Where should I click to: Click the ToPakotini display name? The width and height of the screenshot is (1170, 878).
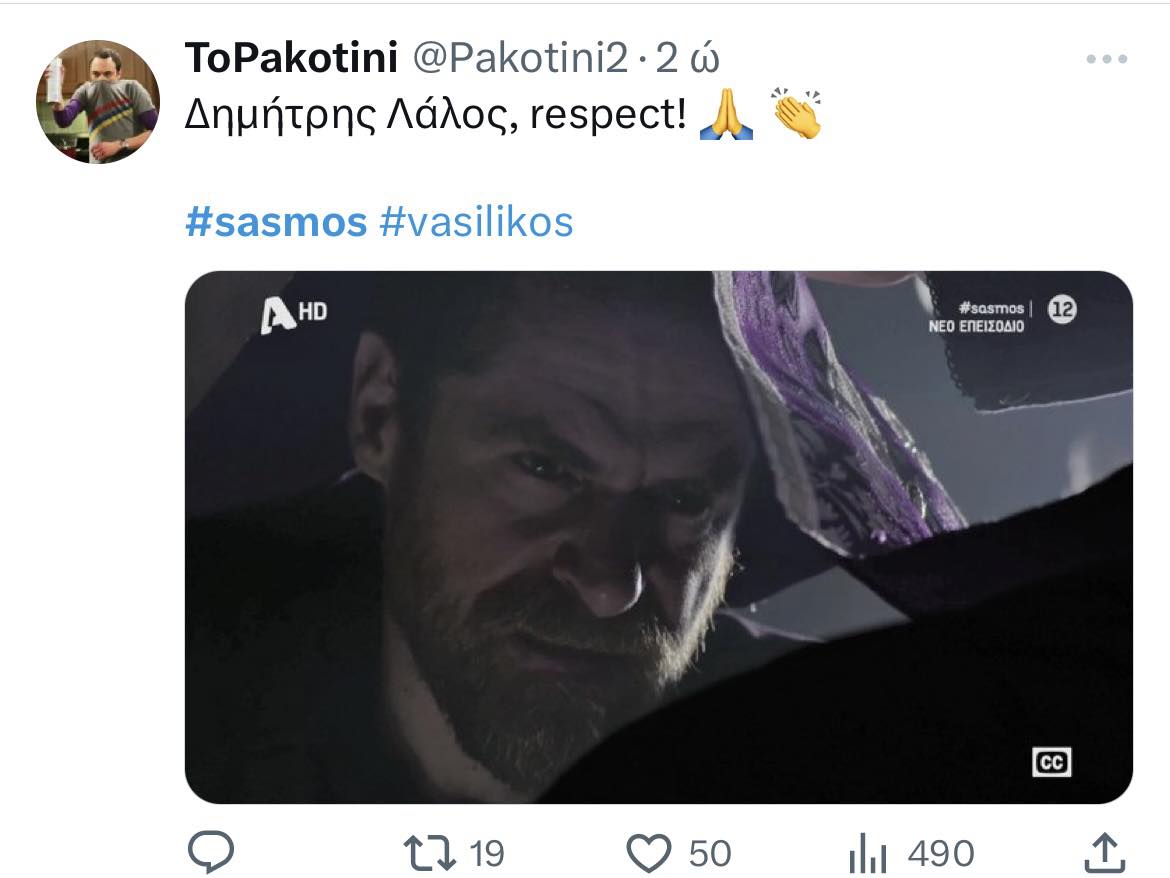(291, 60)
